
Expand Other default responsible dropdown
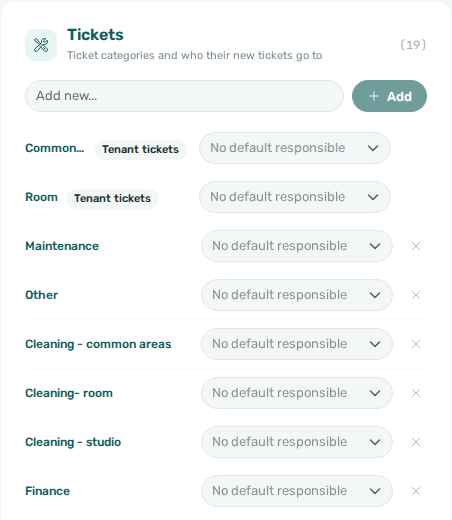coord(297,295)
